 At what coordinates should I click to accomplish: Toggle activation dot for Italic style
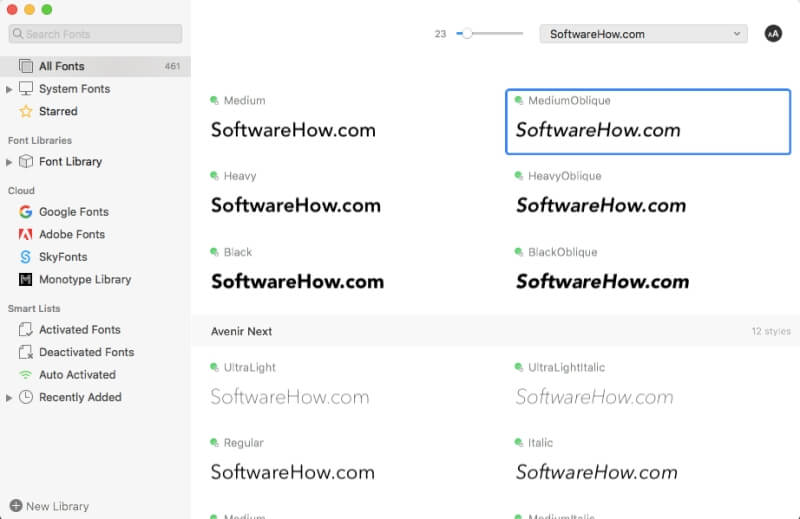(x=519, y=442)
